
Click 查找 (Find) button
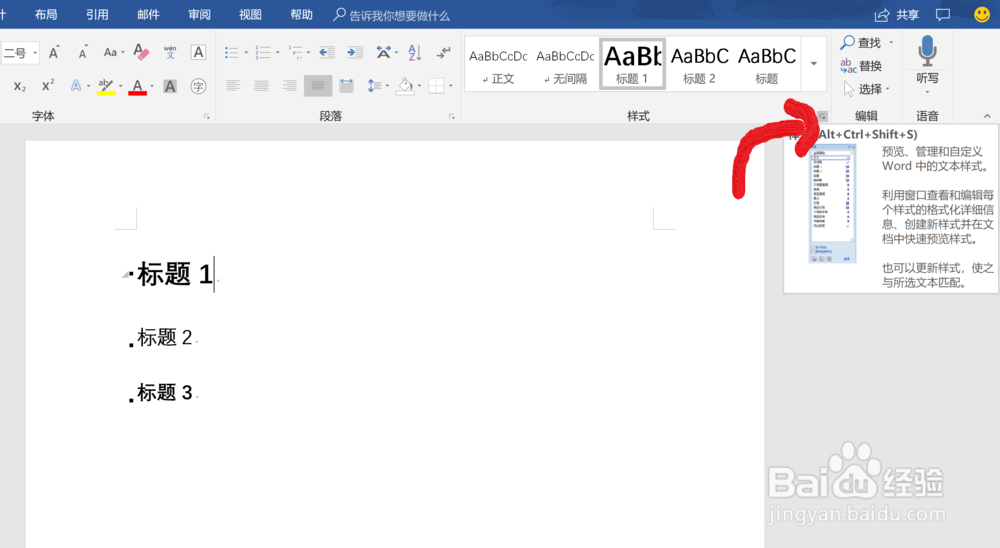click(x=862, y=43)
